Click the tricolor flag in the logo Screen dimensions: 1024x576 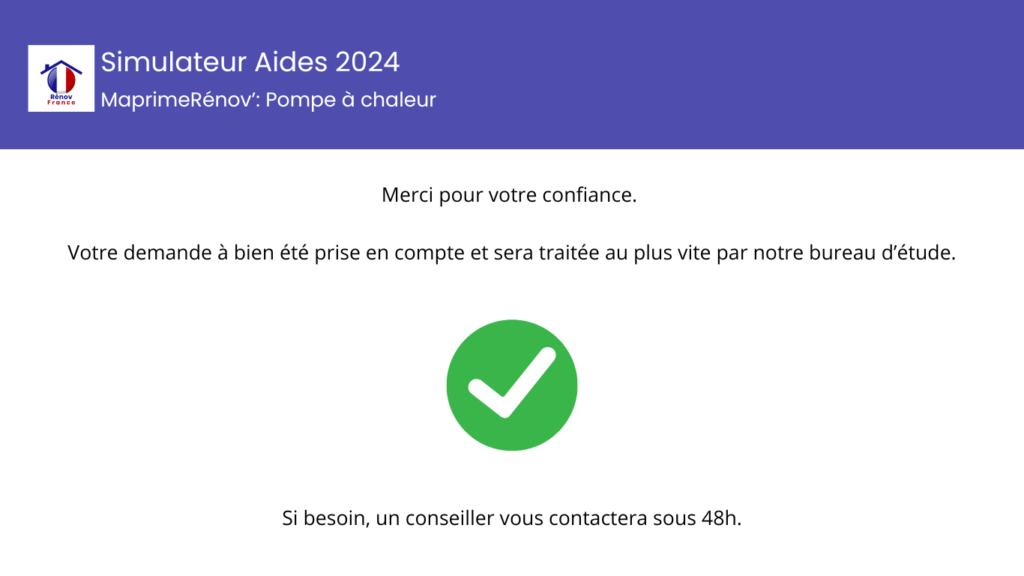[x=61, y=80]
